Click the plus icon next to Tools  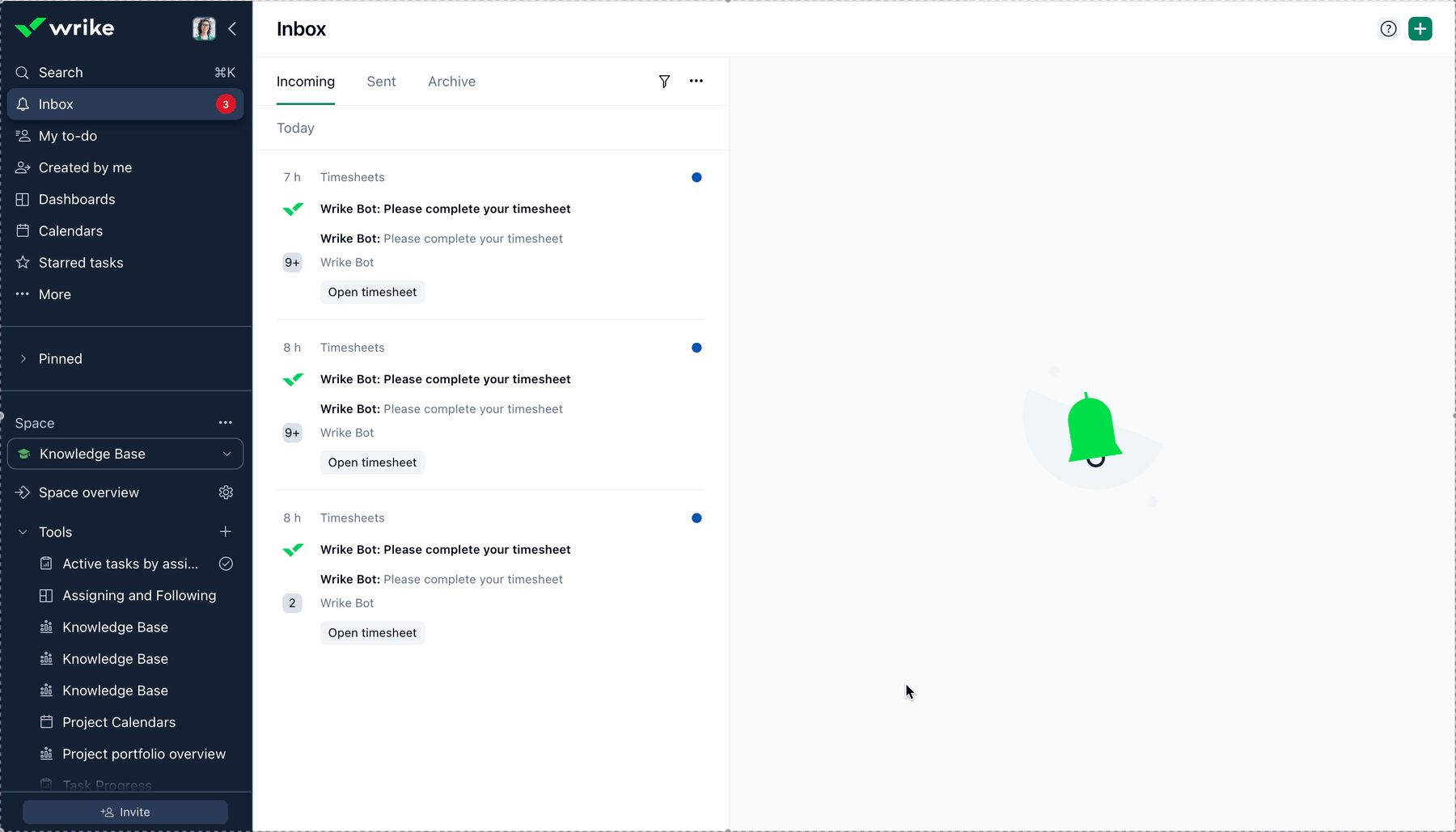click(x=226, y=531)
